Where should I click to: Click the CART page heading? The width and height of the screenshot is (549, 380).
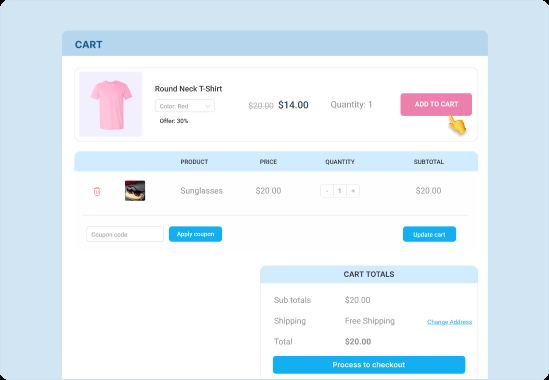(x=89, y=45)
